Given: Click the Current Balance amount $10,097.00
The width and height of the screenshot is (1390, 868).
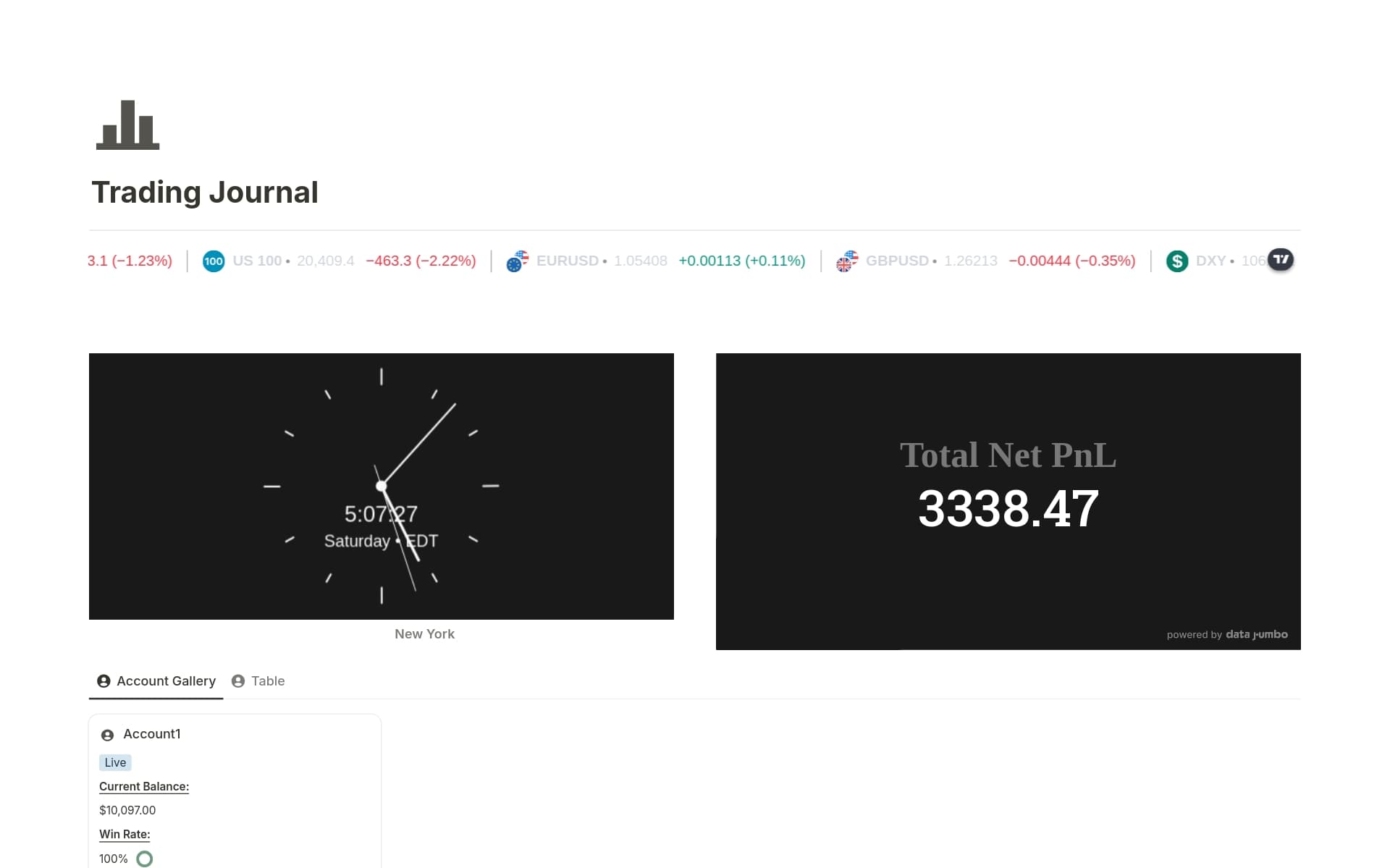Looking at the screenshot, I should (x=127, y=810).
